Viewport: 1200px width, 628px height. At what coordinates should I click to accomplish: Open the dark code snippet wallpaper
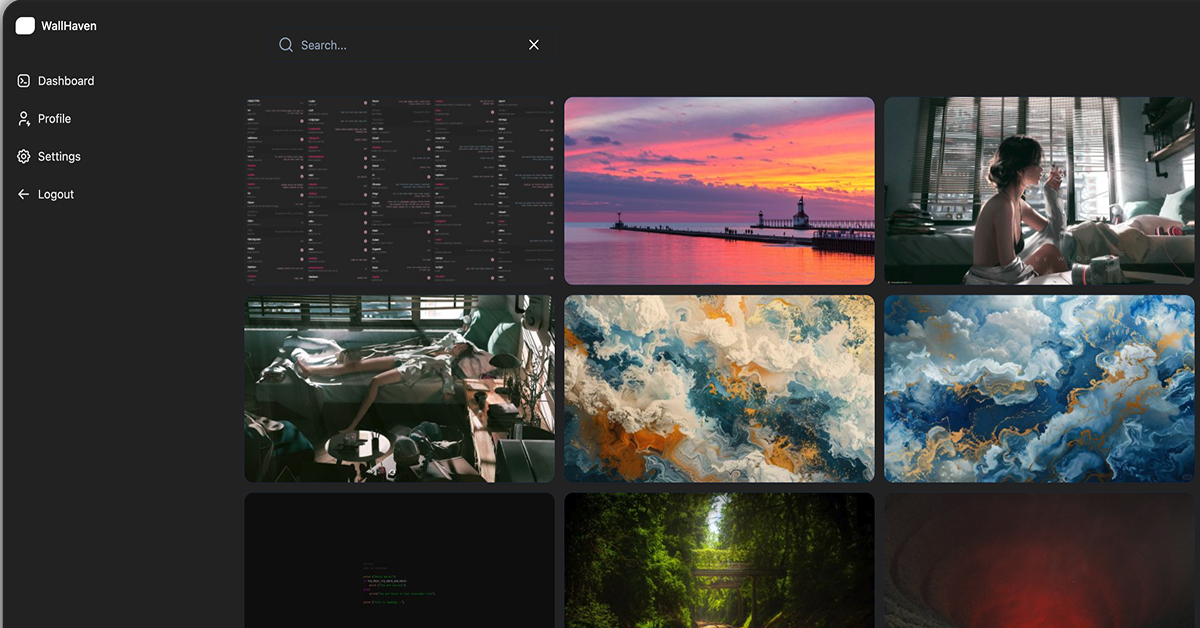point(399,560)
